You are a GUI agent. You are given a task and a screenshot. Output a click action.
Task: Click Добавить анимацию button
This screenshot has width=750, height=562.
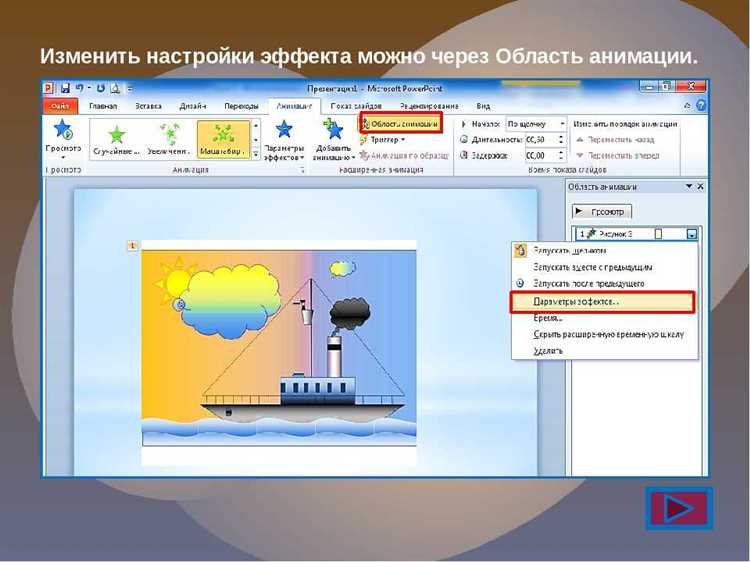333,140
